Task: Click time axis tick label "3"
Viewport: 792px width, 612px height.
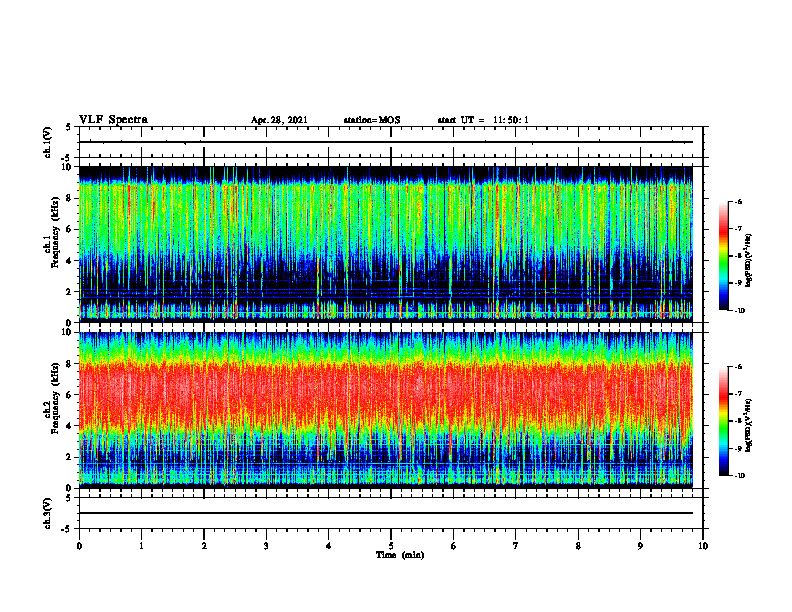Action: click(266, 546)
